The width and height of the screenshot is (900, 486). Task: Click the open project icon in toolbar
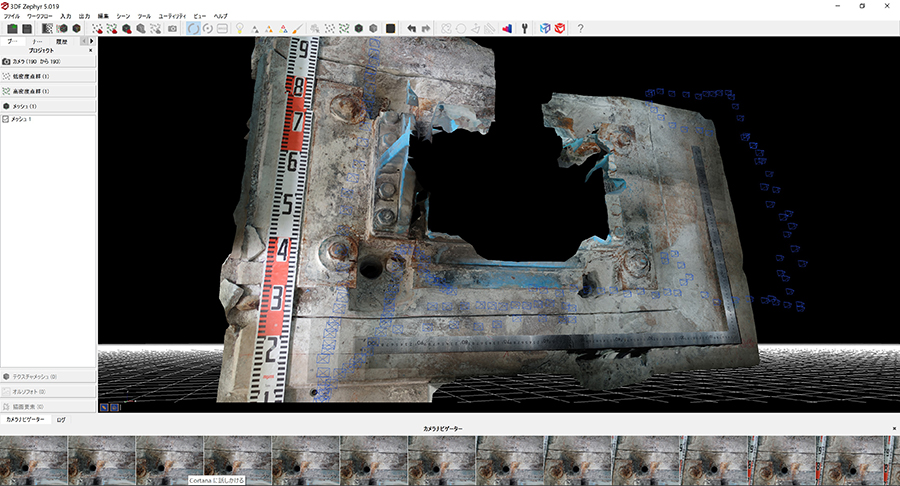[12, 28]
